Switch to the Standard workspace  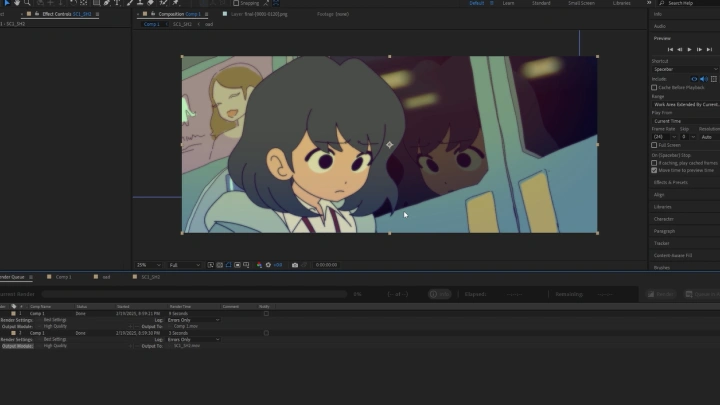pos(541,3)
